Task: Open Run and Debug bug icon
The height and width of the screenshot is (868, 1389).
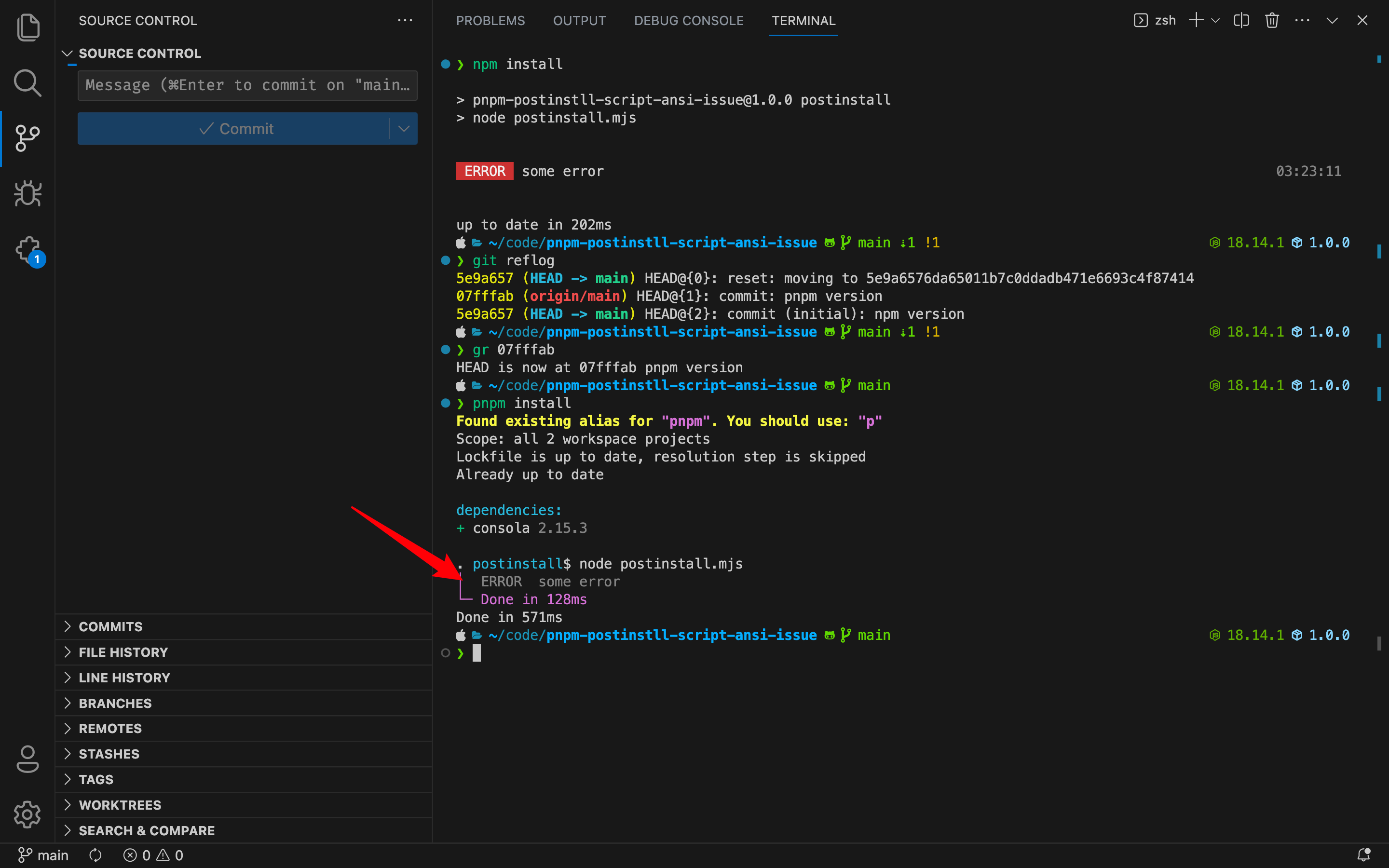Action: tap(27, 193)
